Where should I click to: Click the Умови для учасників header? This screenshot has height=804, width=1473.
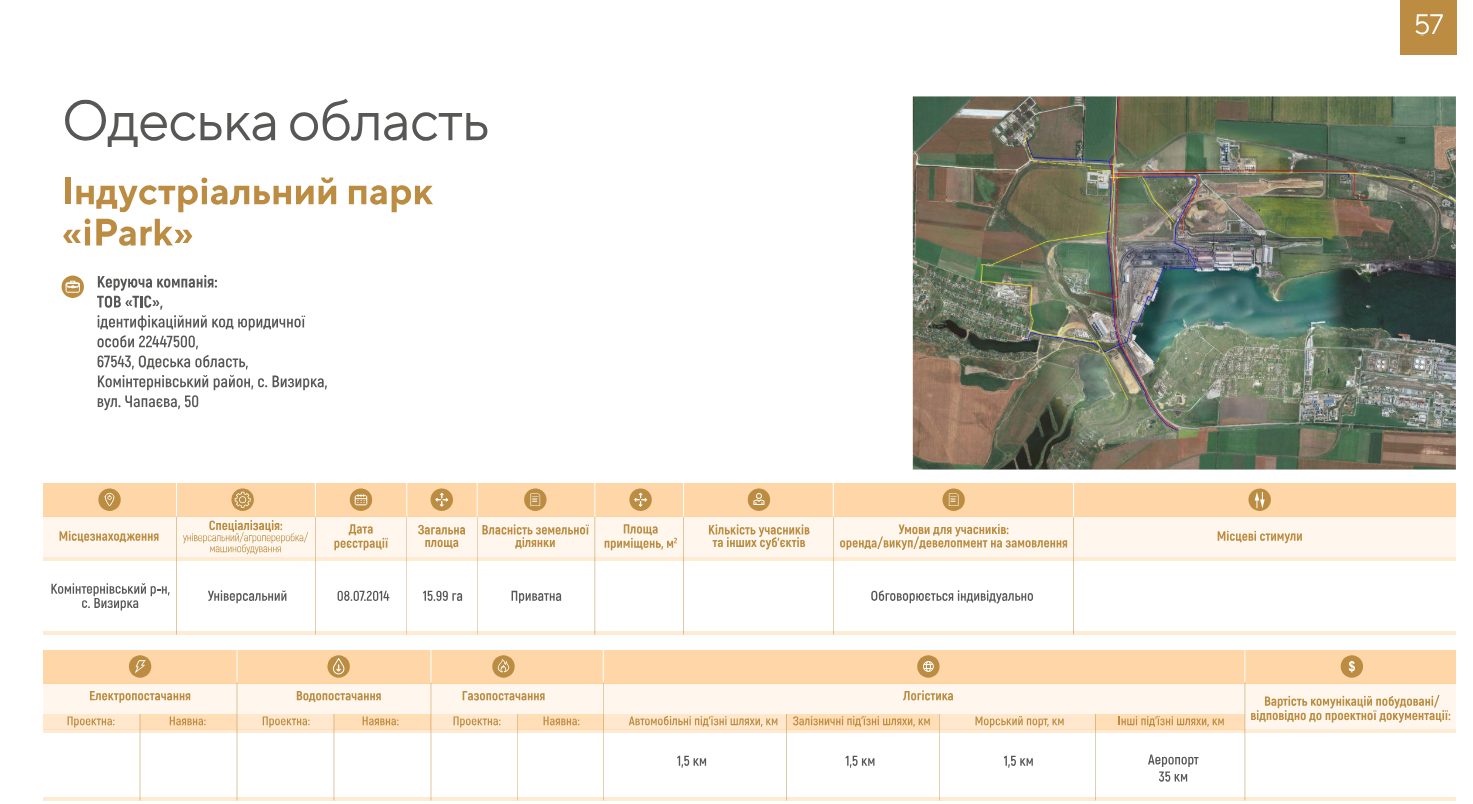click(x=953, y=537)
